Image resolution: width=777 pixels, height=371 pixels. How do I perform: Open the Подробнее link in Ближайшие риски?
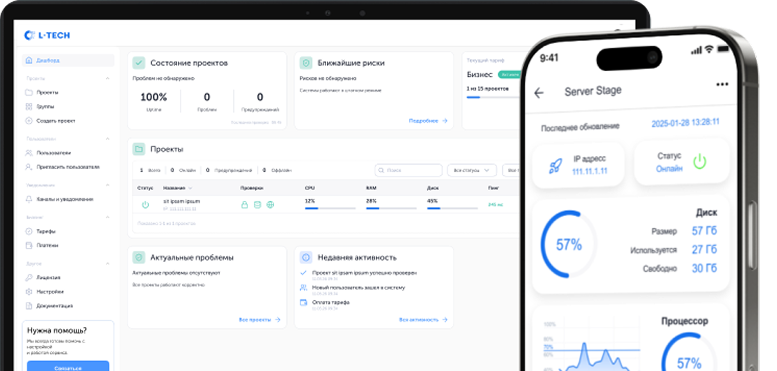pyautogui.click(x=428, y=121)
